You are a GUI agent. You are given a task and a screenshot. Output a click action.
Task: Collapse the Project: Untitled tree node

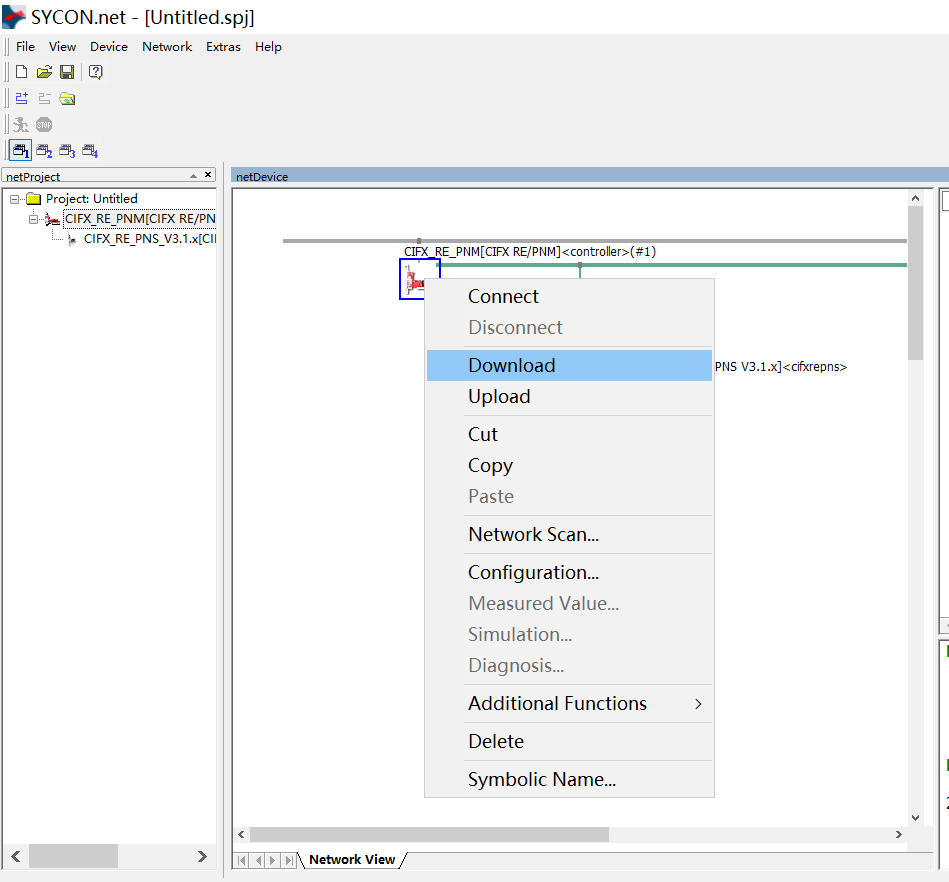(x=15, y=199)
